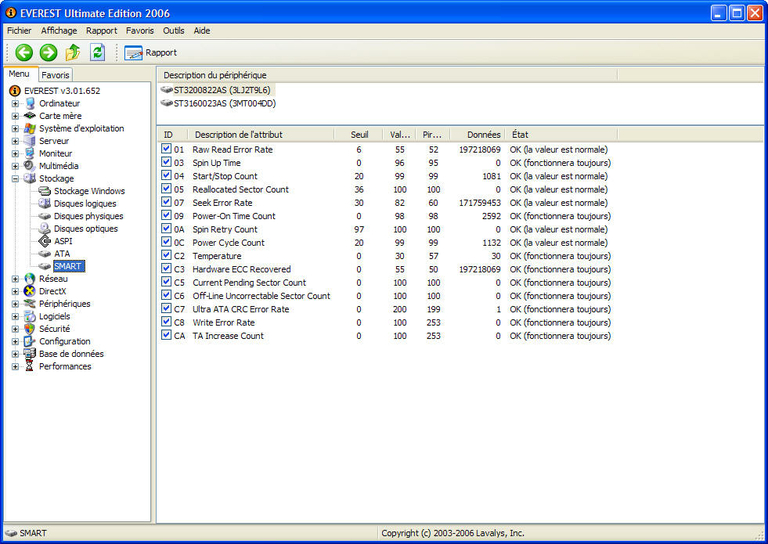Expand the Multimédia tree node

[x=15, y=166]
